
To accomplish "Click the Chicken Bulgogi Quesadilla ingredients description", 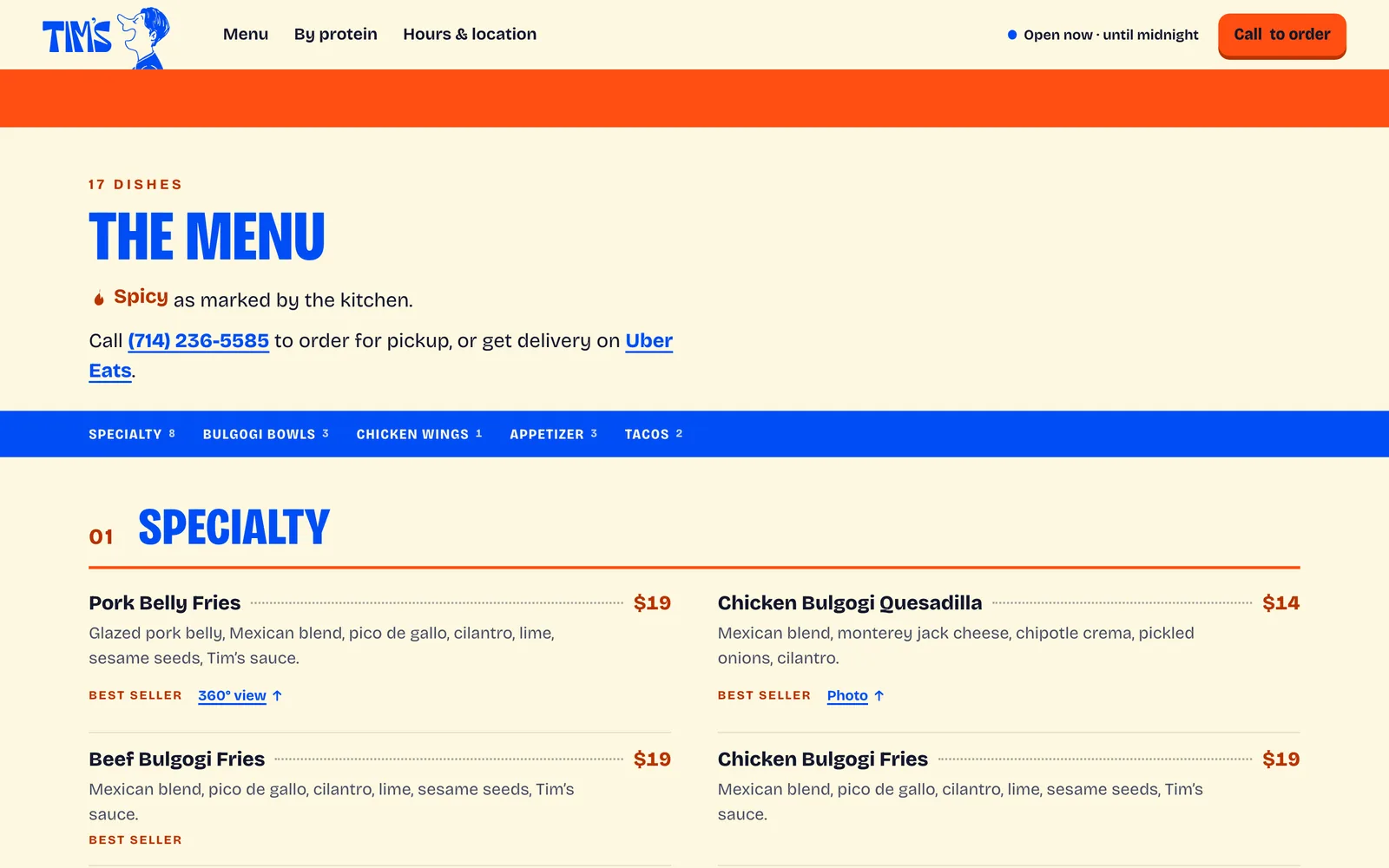I will 956,645.
